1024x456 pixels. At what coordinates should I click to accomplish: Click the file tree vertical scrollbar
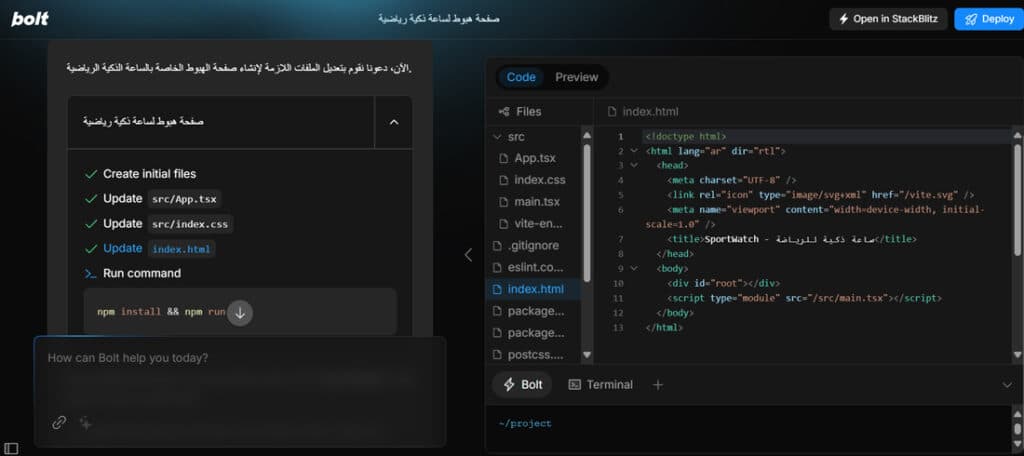pyautogui.click(x=586, y=213)
